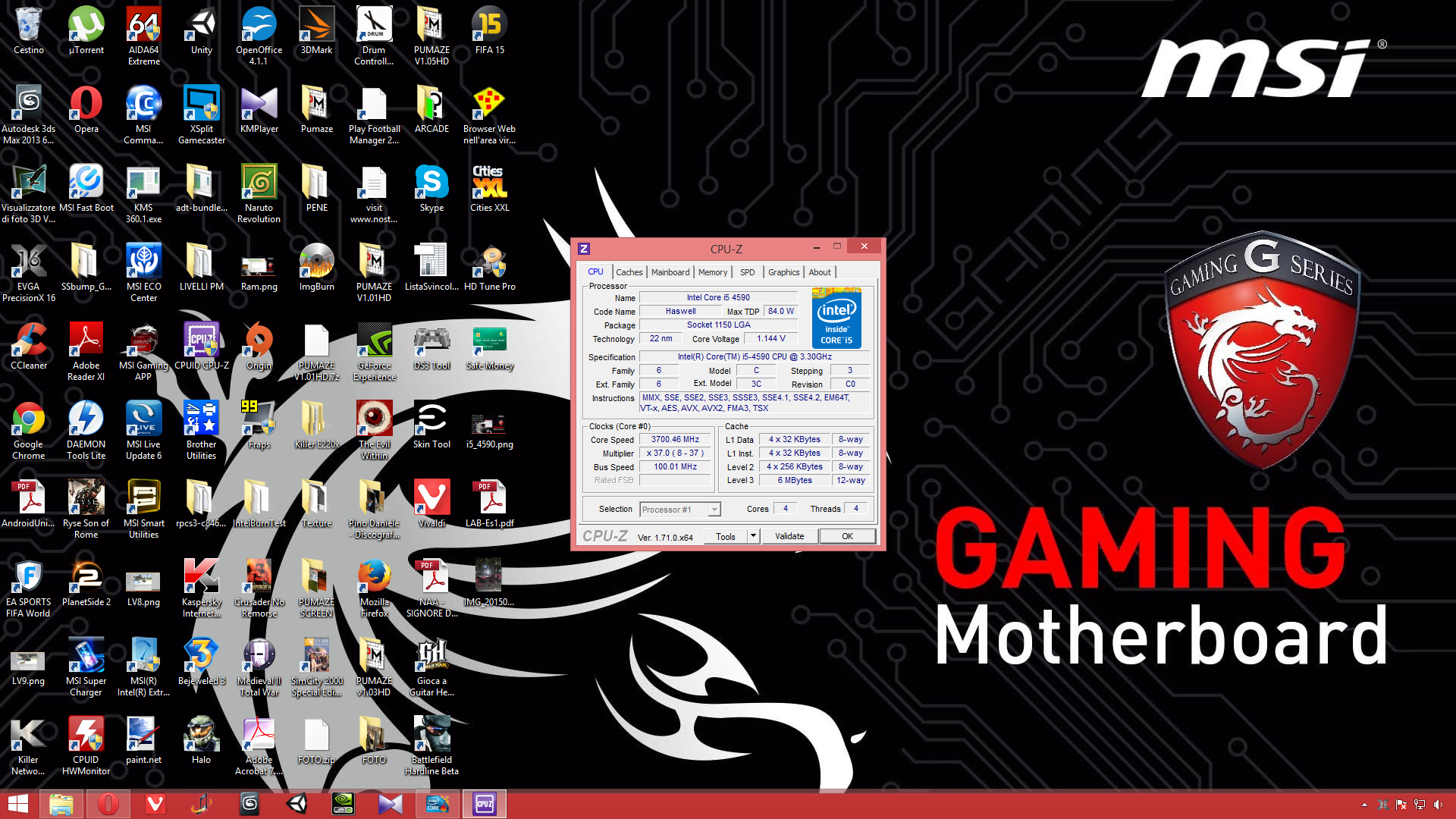Image resolution: width=1456 pixels, height=819 pixels.
Task: Open the Google Chrome shortcut
Action: click(28, 430)
